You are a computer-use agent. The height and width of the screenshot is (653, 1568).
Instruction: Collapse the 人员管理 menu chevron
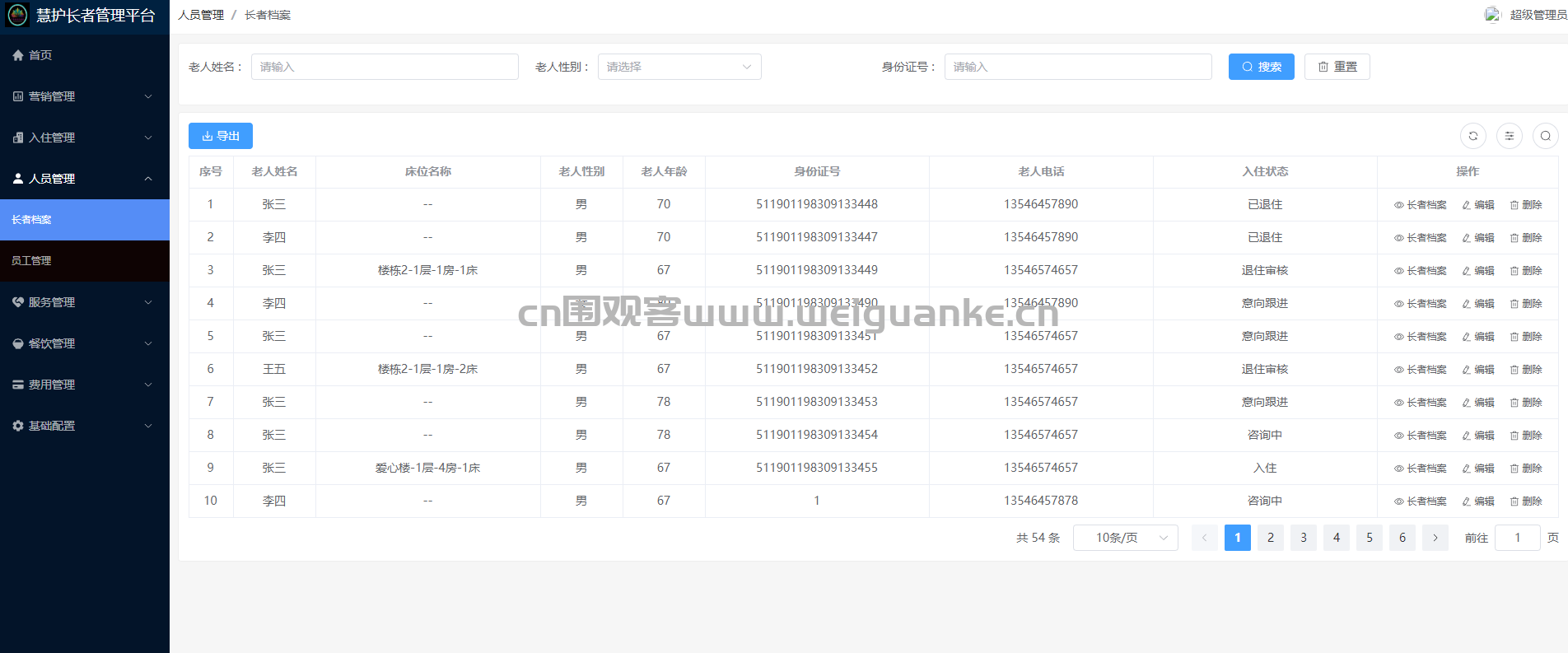[x=148, y=179]
